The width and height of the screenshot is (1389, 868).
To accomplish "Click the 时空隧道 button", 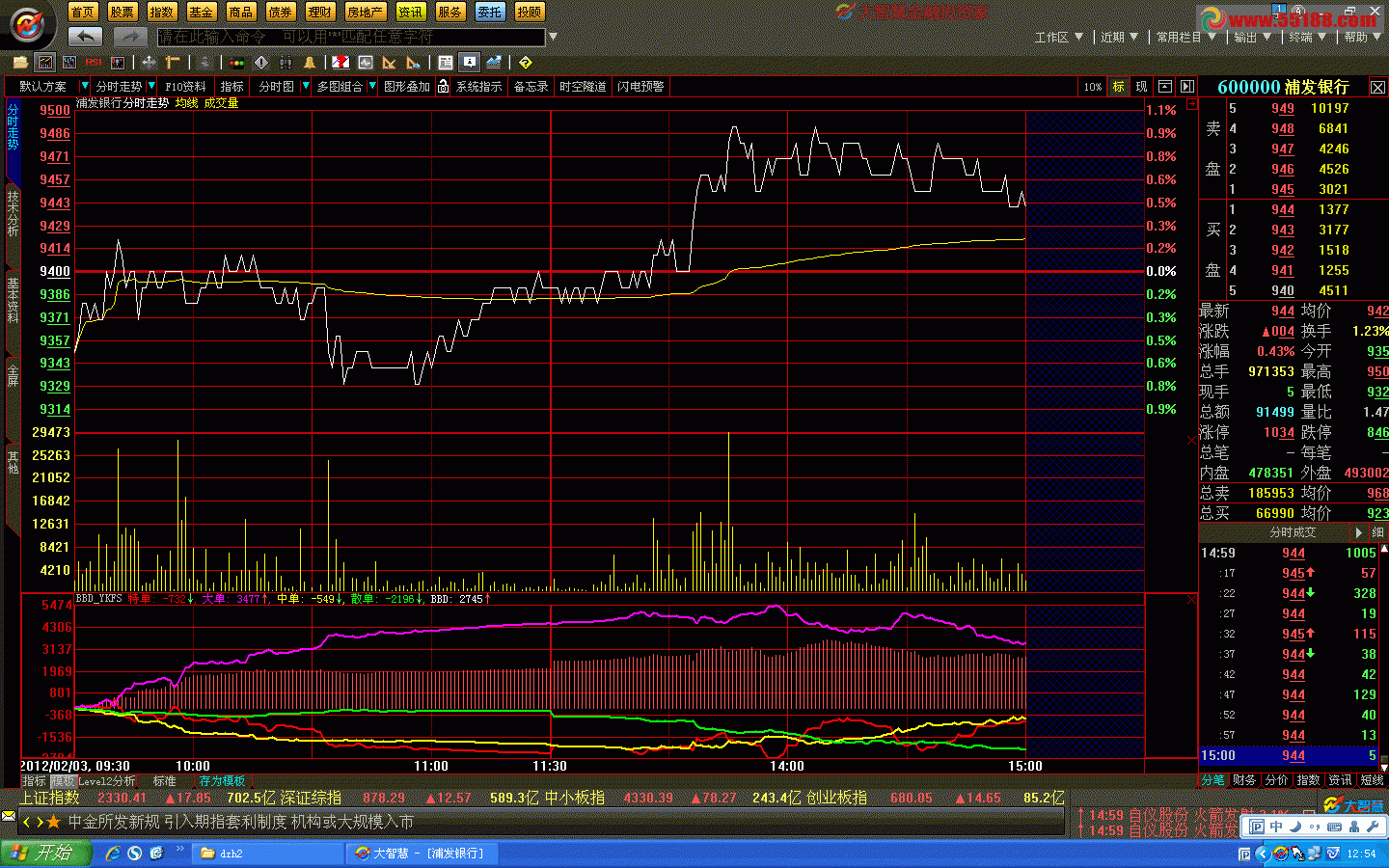I will pyautogui.click(x=583, y=86).
